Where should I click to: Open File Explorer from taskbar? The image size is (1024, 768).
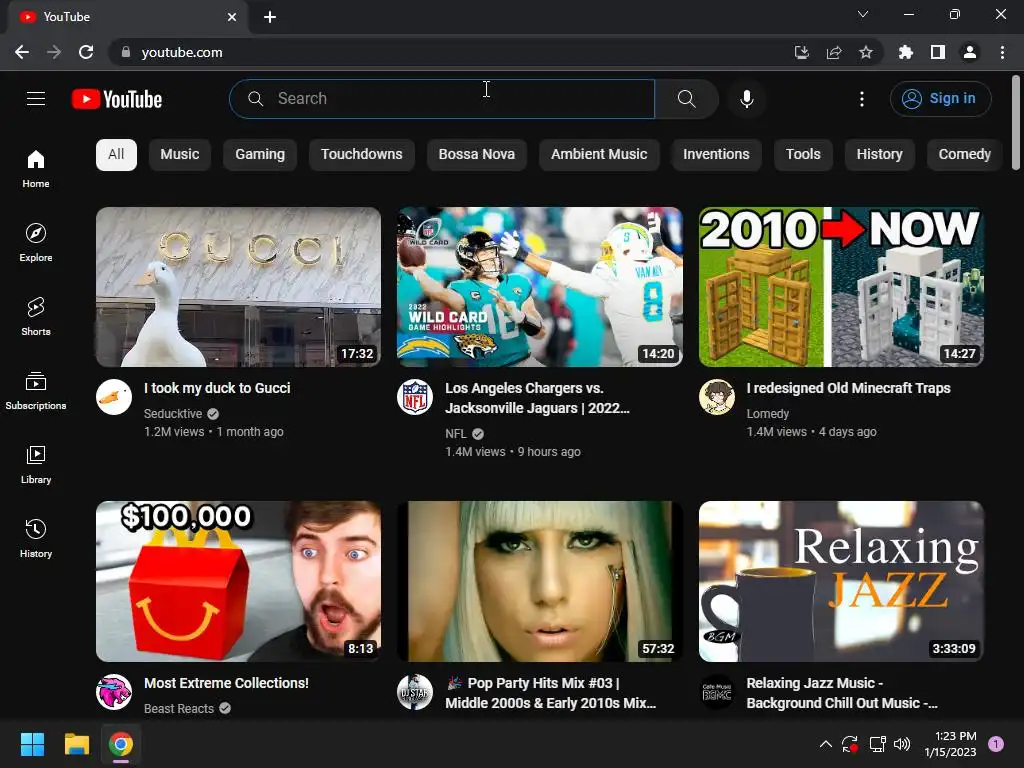pos(76,744)
